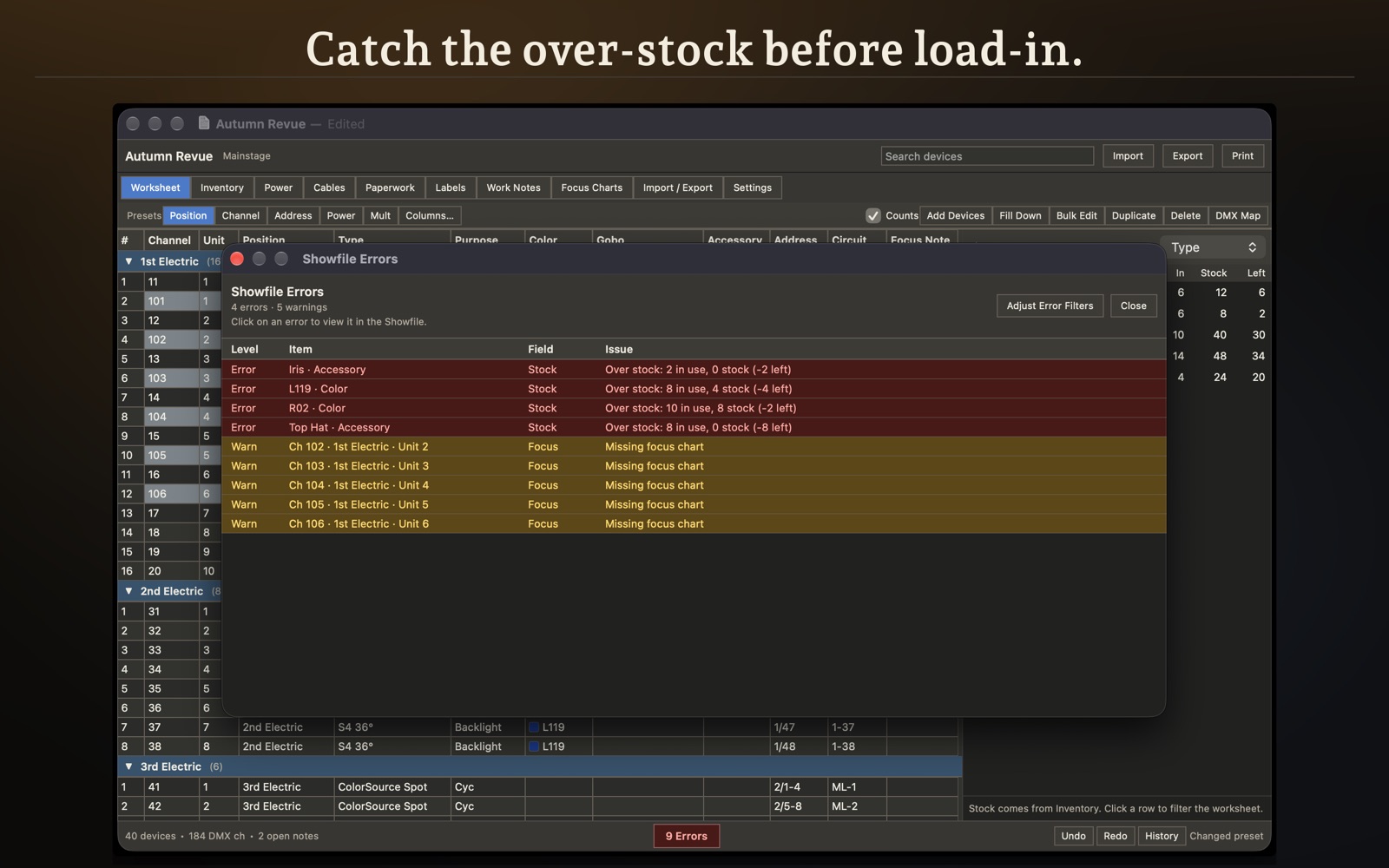Click the Print button

click(x=1242, y=156)
